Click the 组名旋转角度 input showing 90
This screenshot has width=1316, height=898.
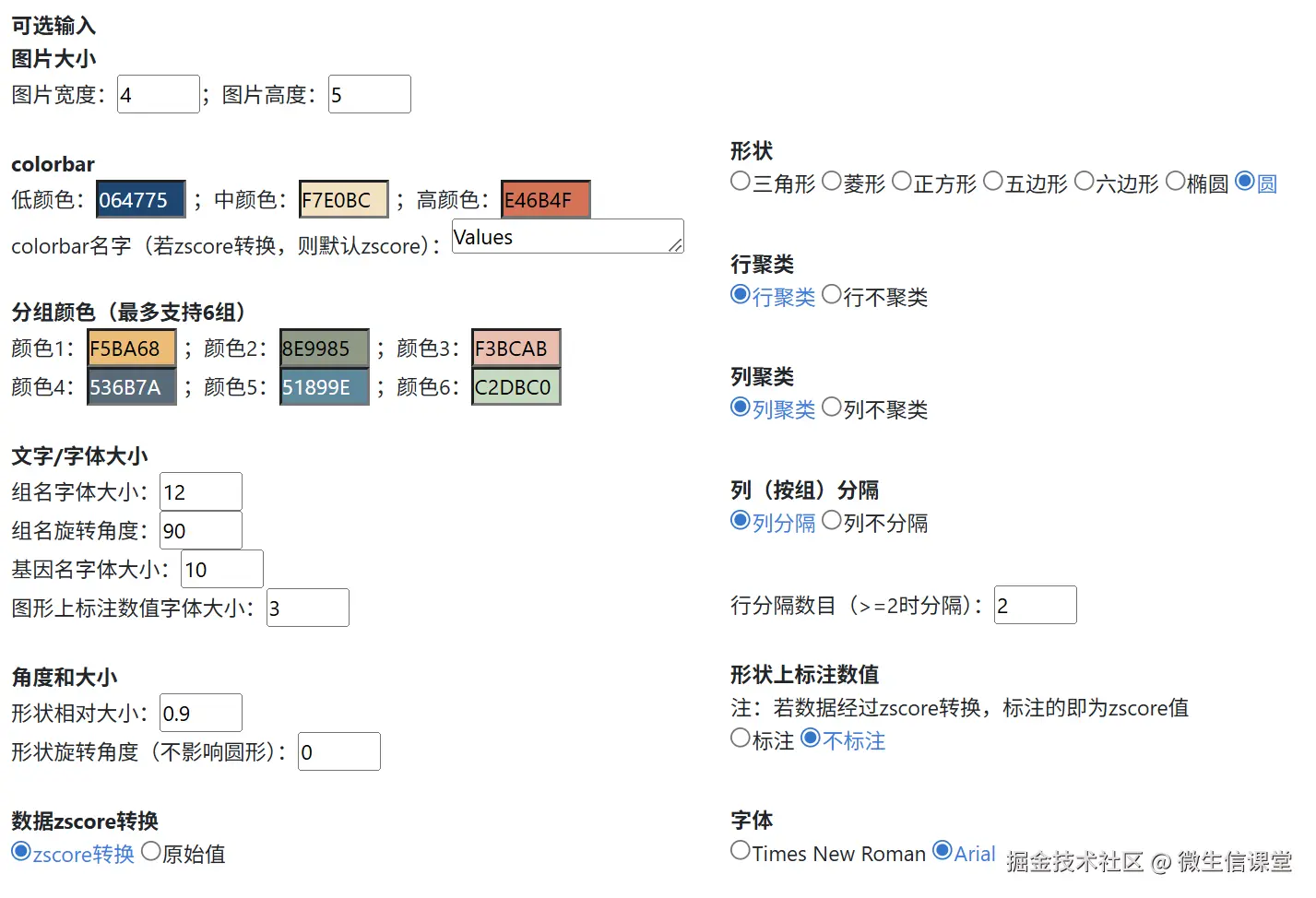pyautogui.click(x=199, y=529)
